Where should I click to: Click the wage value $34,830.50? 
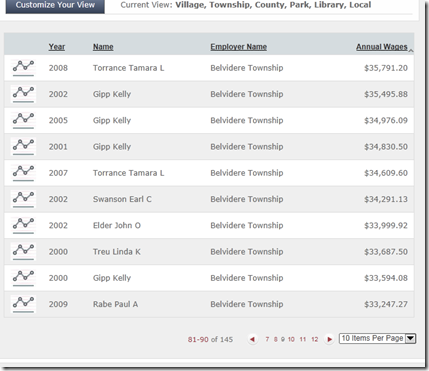click(x=386, y=147)
